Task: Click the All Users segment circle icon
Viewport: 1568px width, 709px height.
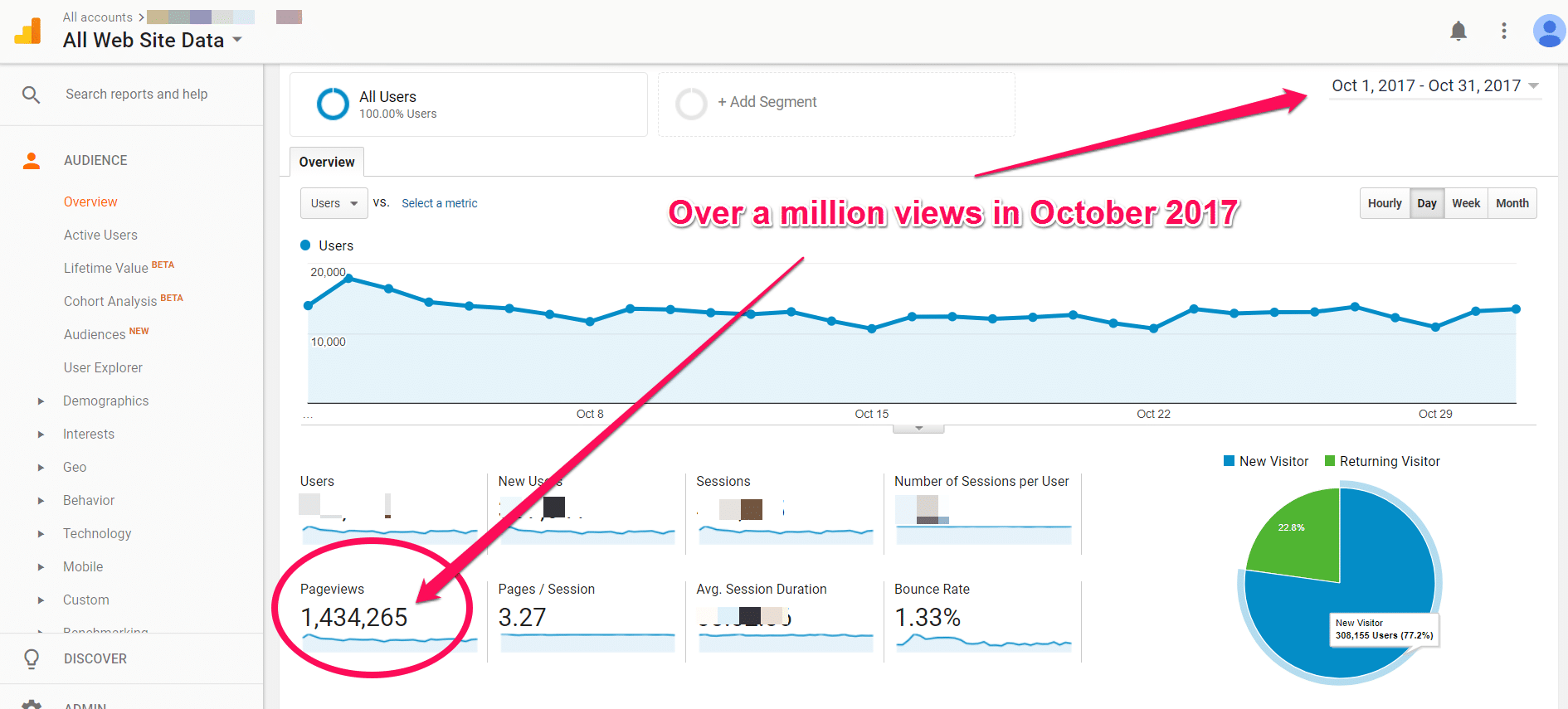Action: (x=333, y=104)
